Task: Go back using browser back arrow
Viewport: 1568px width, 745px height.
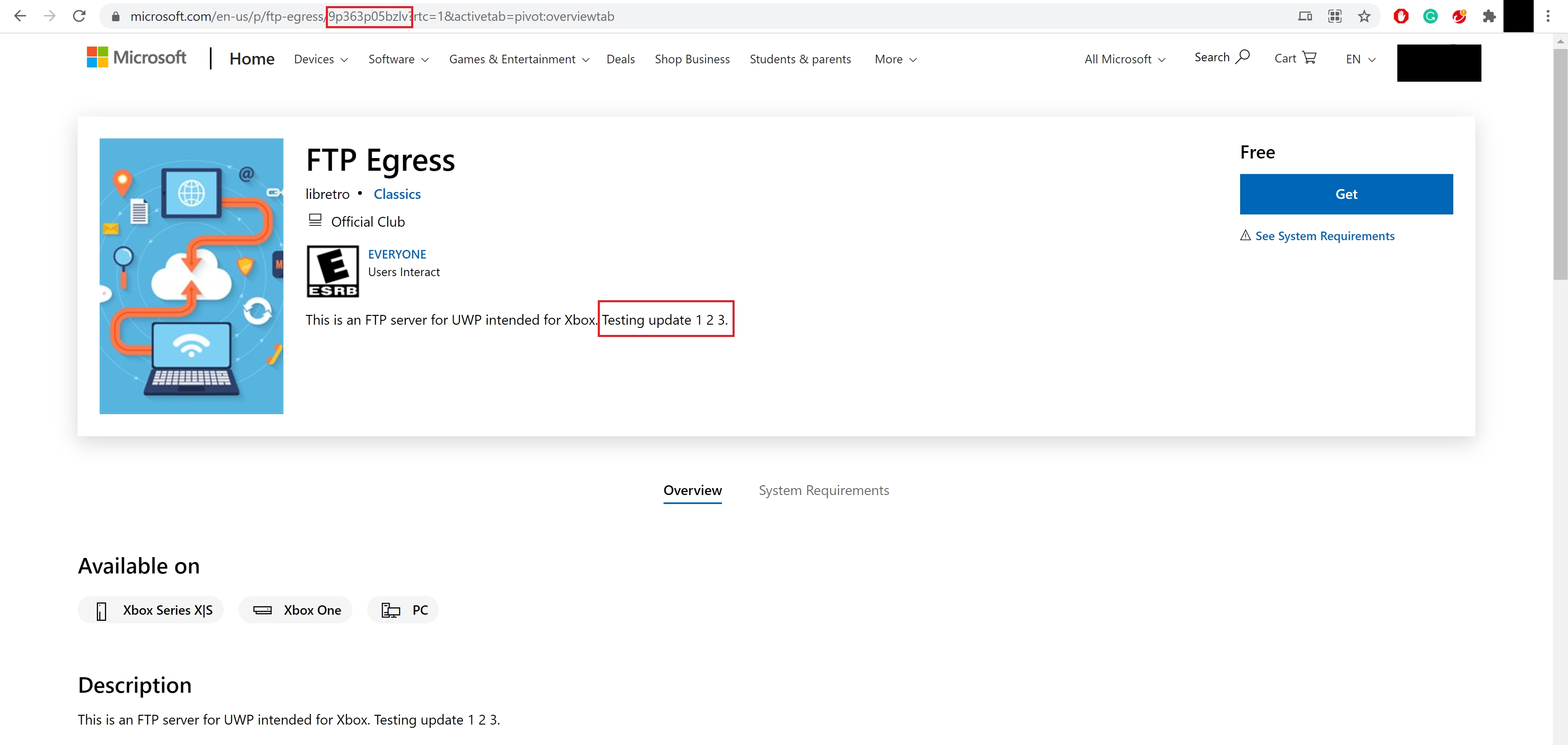Action: (x=20, y=16)
